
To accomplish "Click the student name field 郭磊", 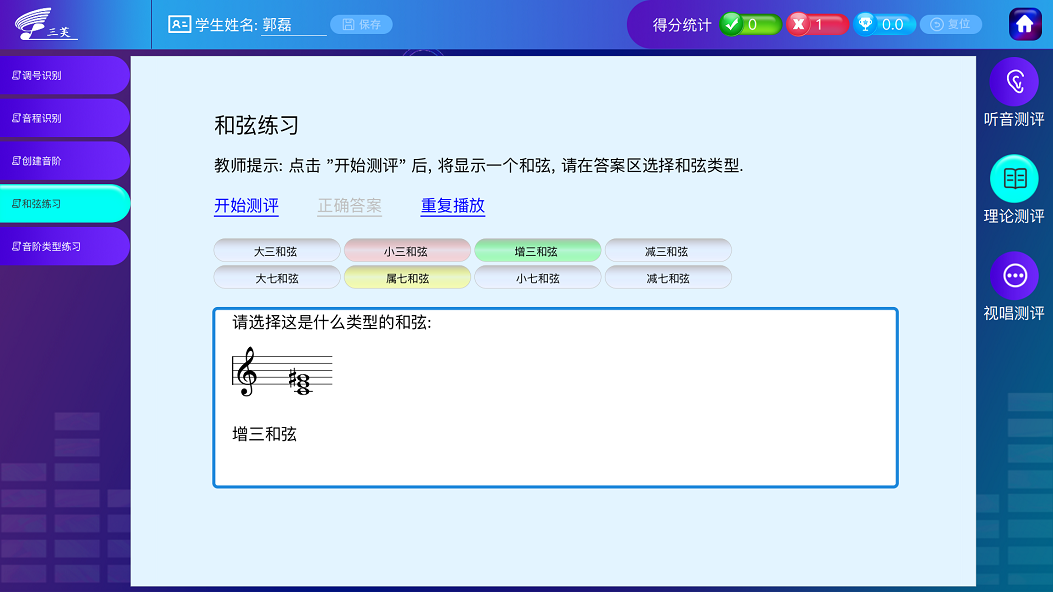I will click(293, 26).
